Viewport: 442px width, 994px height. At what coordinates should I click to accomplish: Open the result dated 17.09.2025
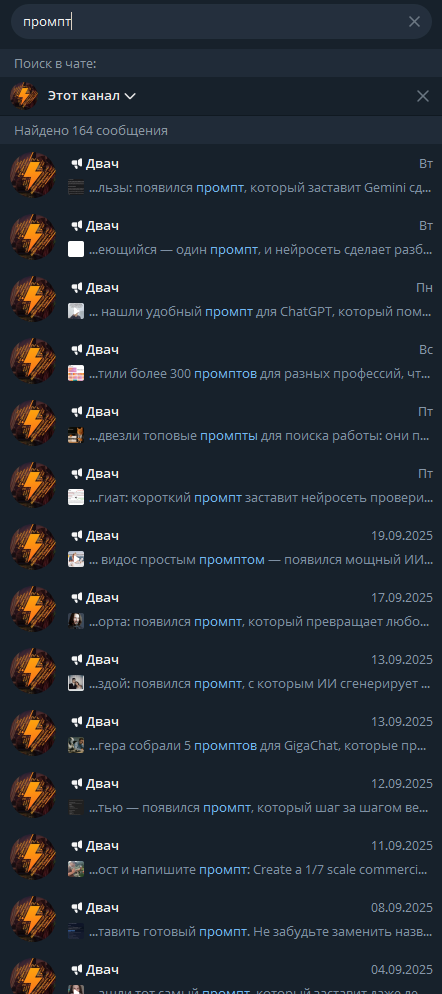221,609
